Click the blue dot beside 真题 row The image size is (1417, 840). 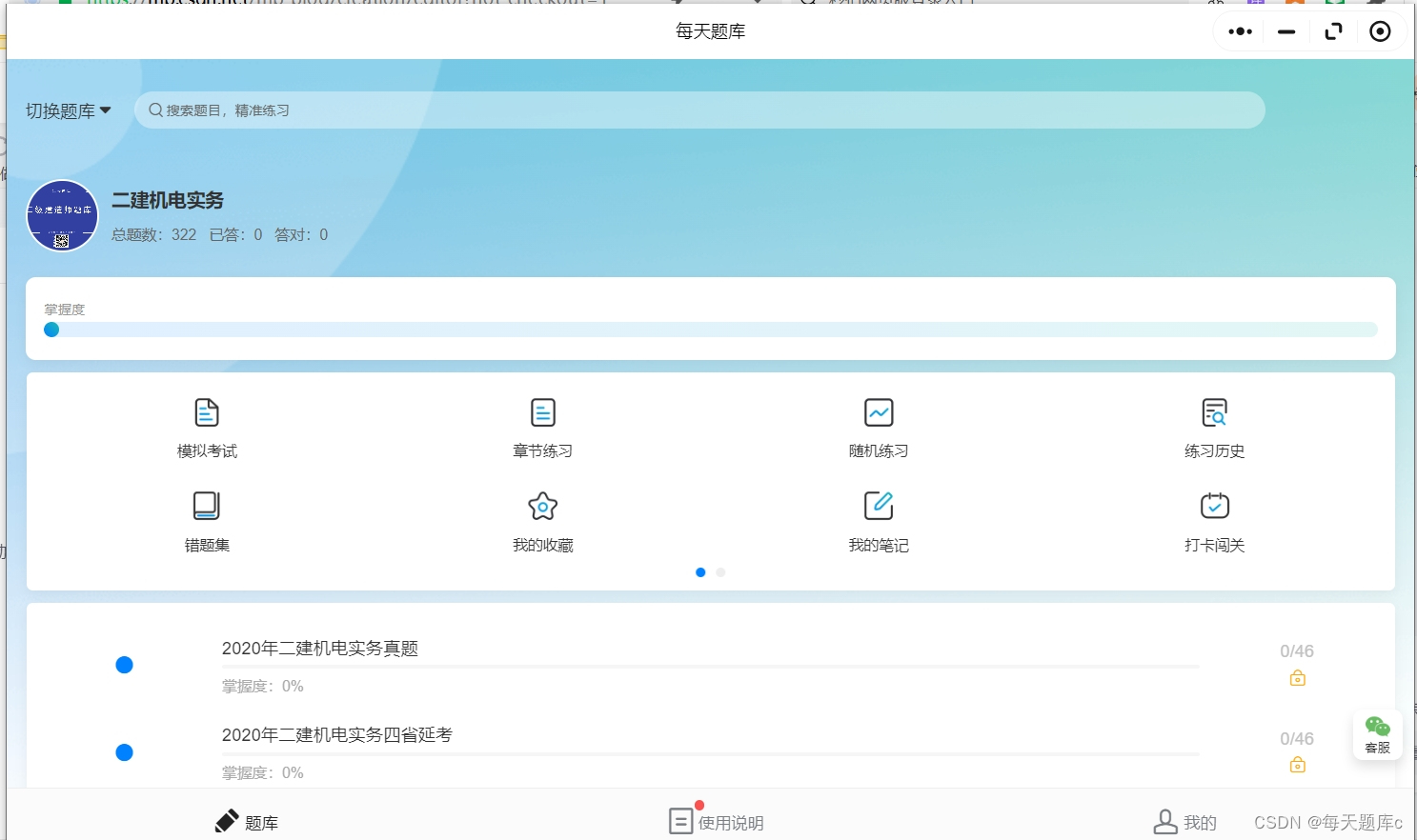(x=124, y=665)
